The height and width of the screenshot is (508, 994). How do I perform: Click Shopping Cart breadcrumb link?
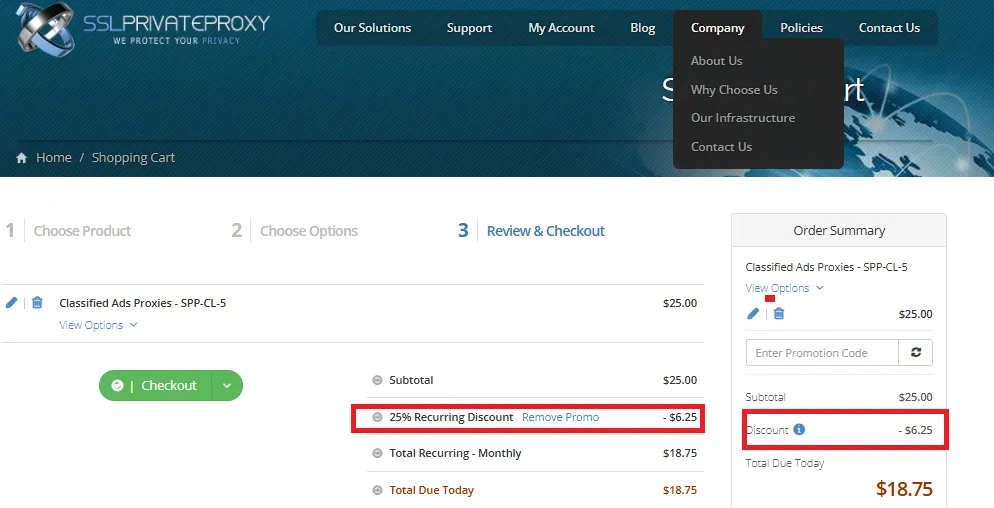pyautogui.click(x=133, y=157)
